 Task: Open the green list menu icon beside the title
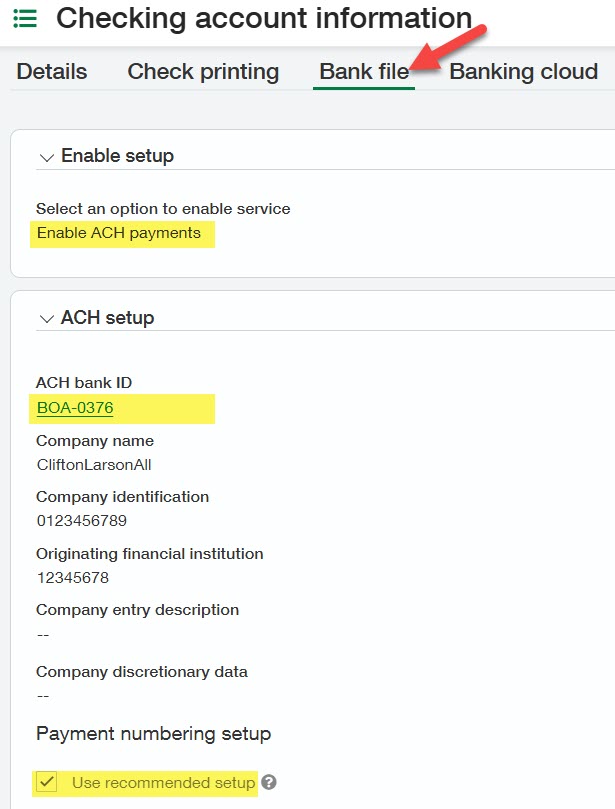pyautogui.click(x=24, y=18)
